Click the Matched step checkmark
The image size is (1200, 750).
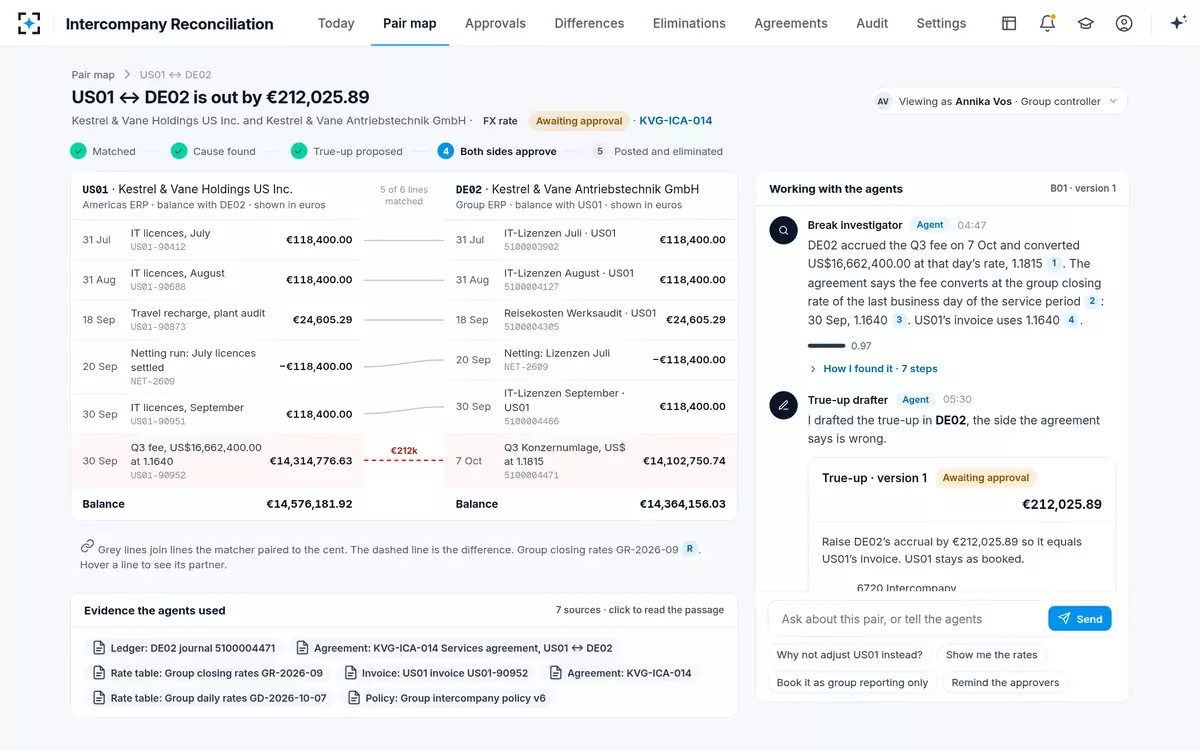[x=78, y=151]
